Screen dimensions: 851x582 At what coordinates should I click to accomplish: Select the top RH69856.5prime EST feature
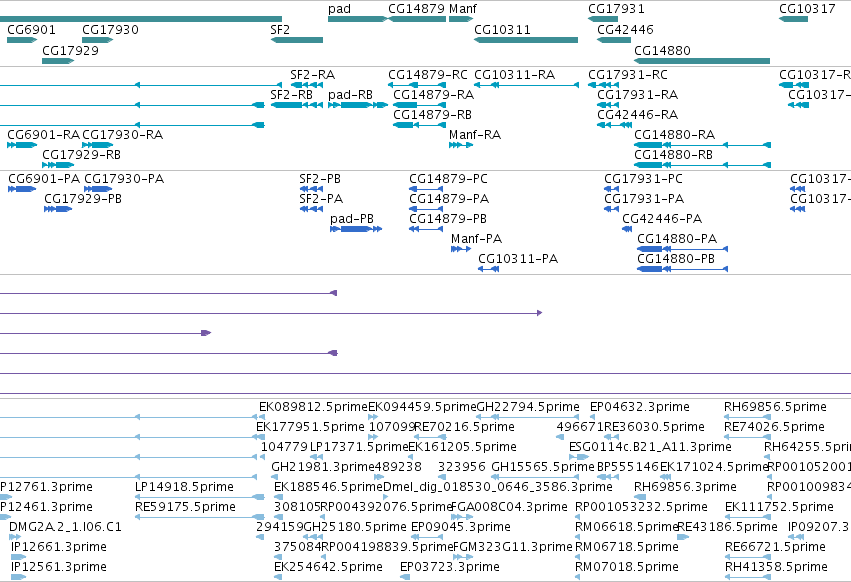click(x=747, y=417)
